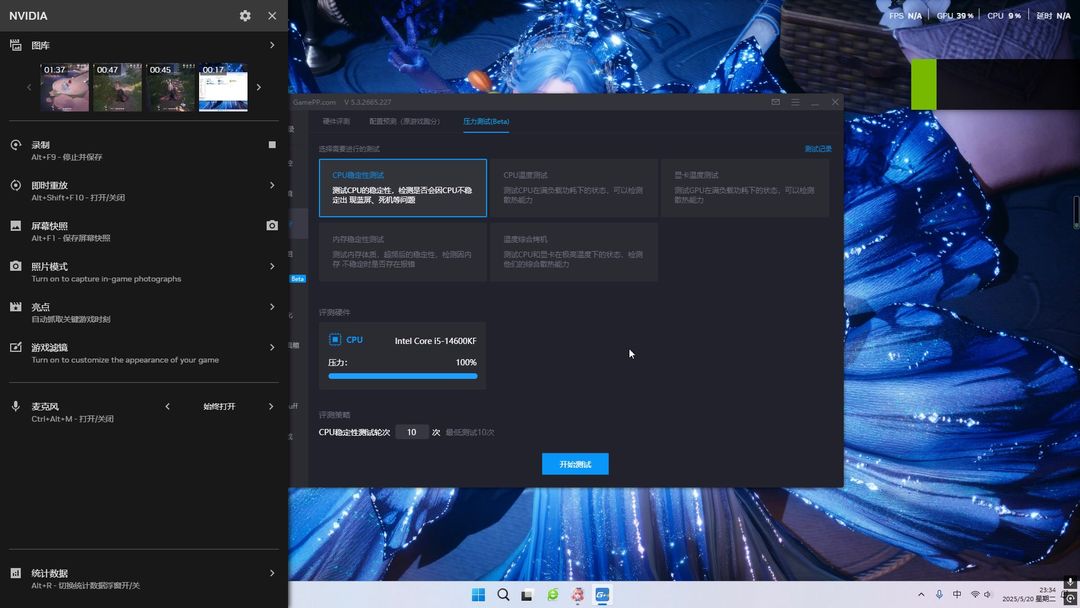
Task: Expand the 亮点 highlights entry
Action: (x=272, y=307)
